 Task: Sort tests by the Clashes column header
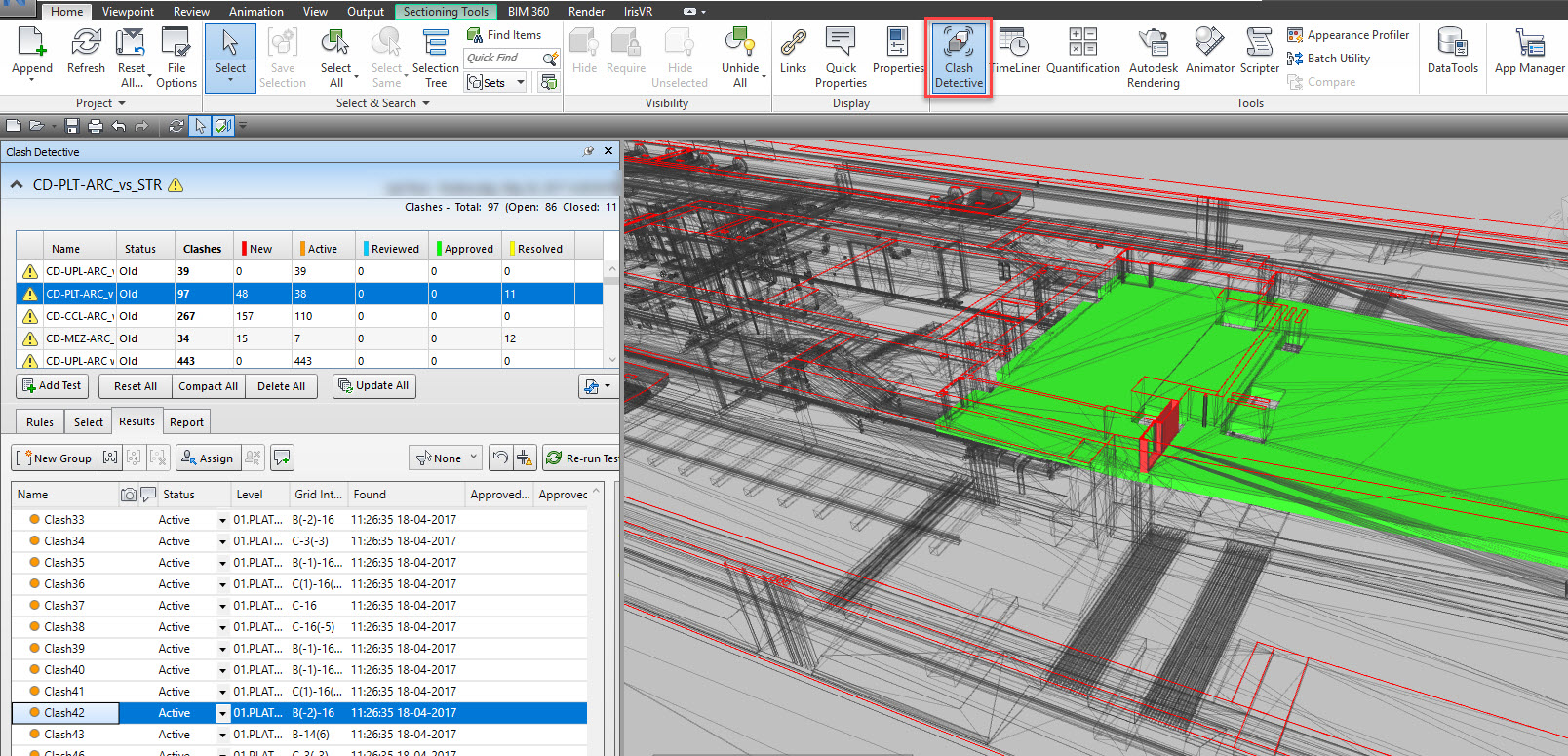point(202,249)
